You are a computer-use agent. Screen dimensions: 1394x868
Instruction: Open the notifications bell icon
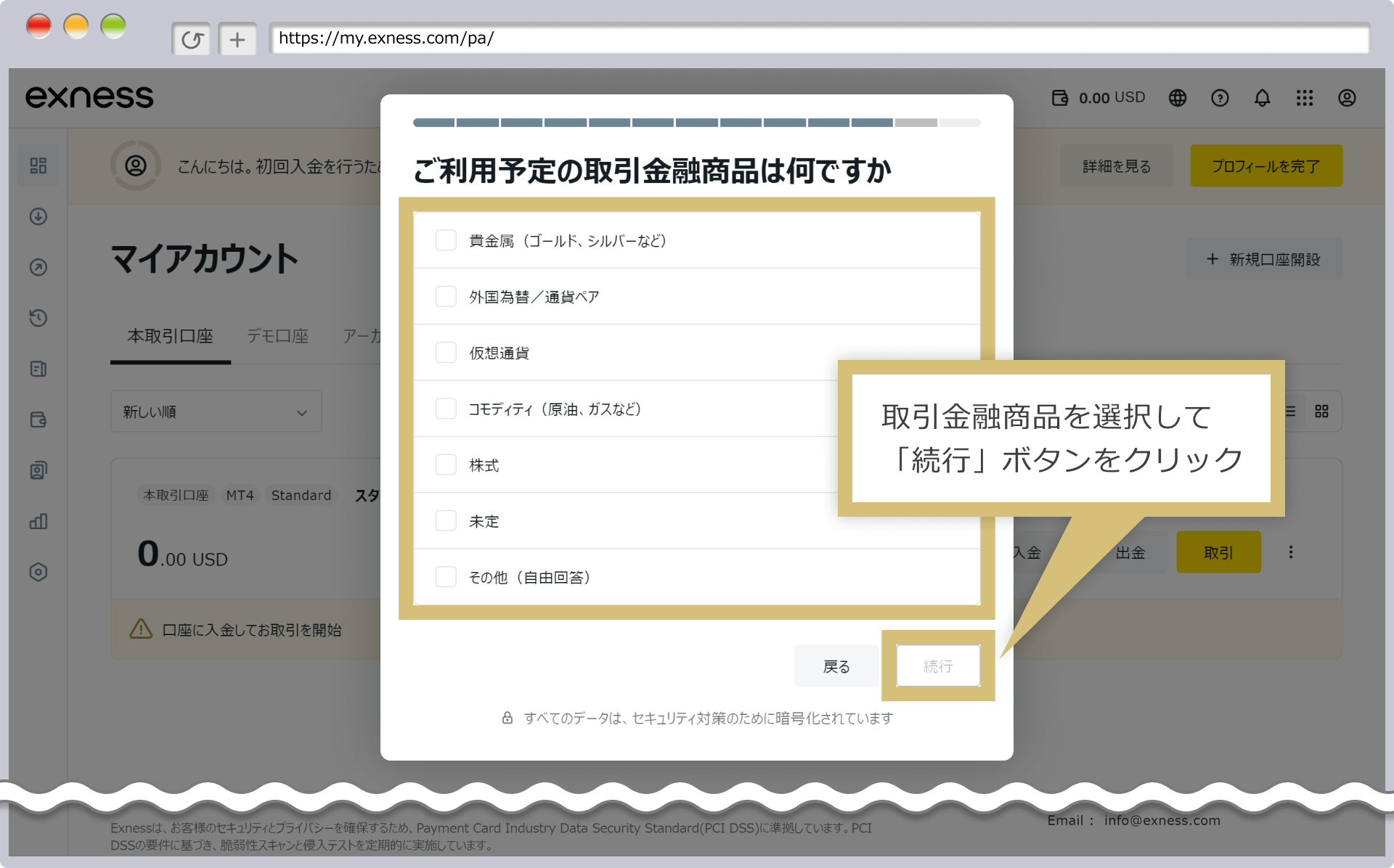1263,98
